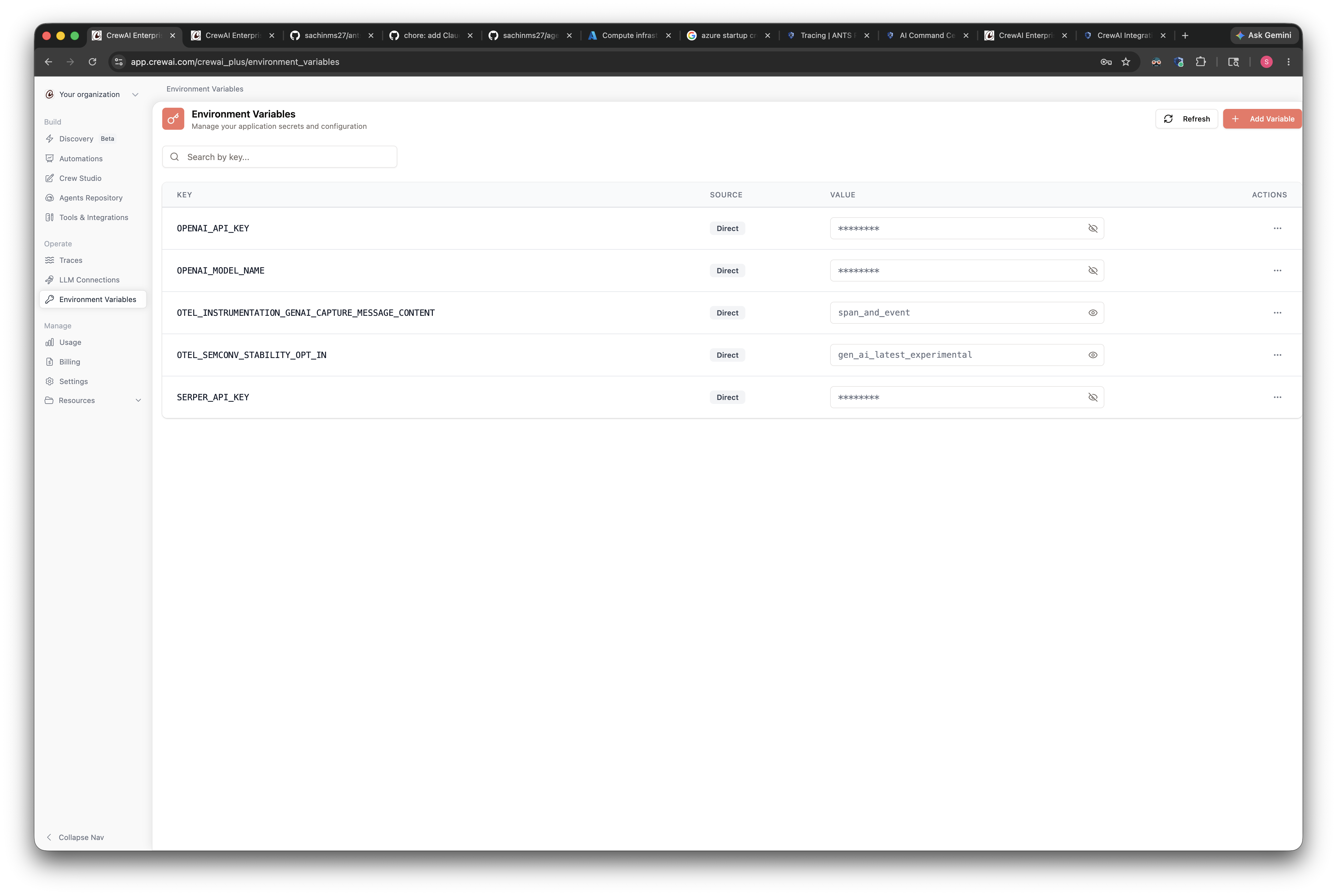The width and height of the screenshot is (1337, 896).
Task: Click the gen_ai_latest_experimental value field
Action: (x=967, y=355)
